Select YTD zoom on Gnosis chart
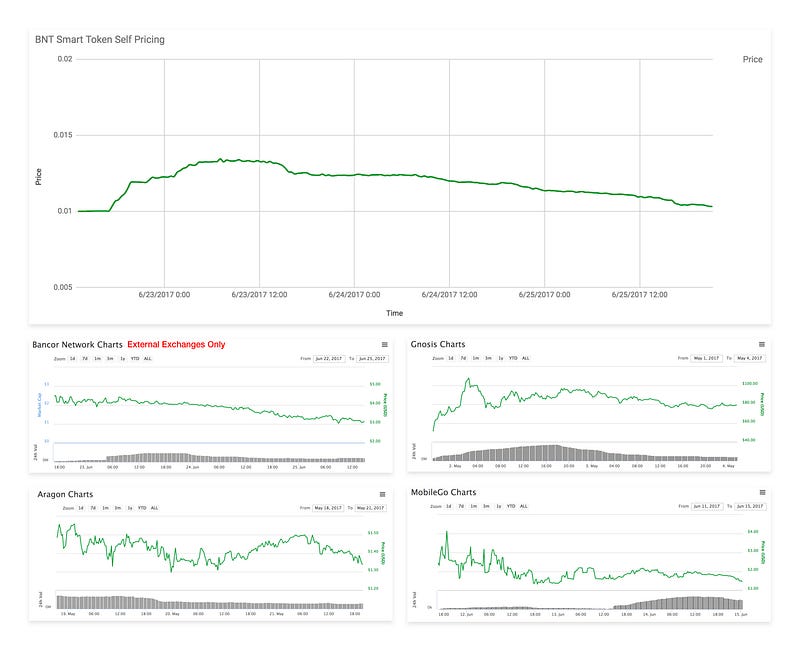Image resolution: width=800 pixels, height=651 pixels. point(513,358)
